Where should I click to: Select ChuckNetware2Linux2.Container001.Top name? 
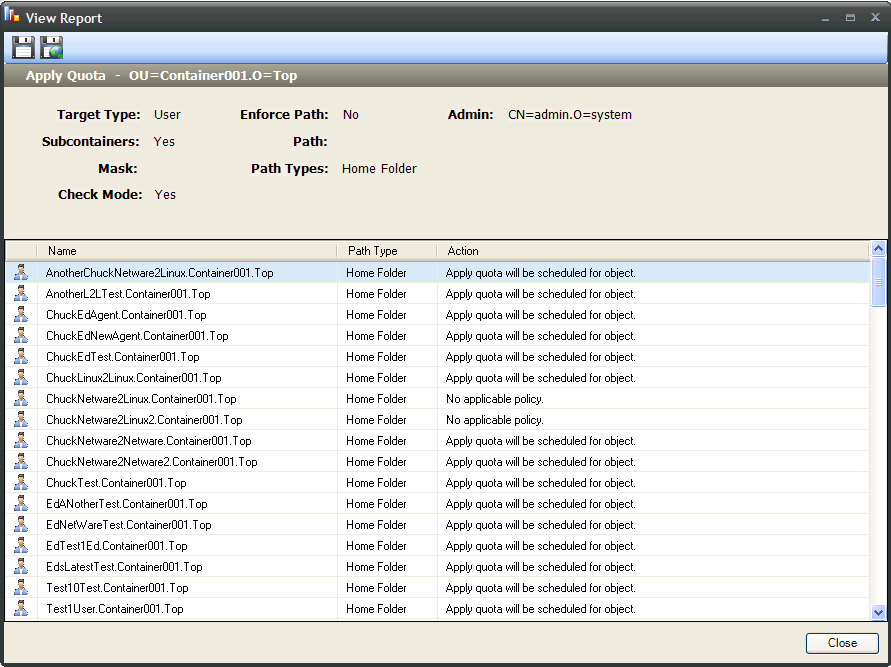pos(144,420)
